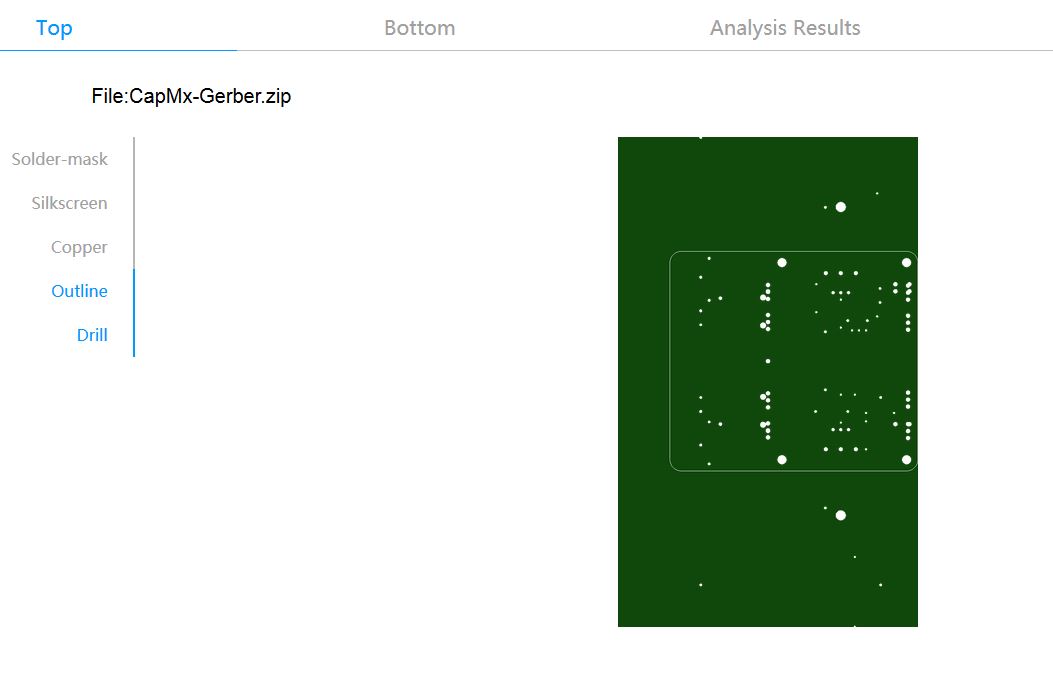Open the Analysis Results tab
The width and height of the screenshot is (1053, 695).
click(785, 28)
